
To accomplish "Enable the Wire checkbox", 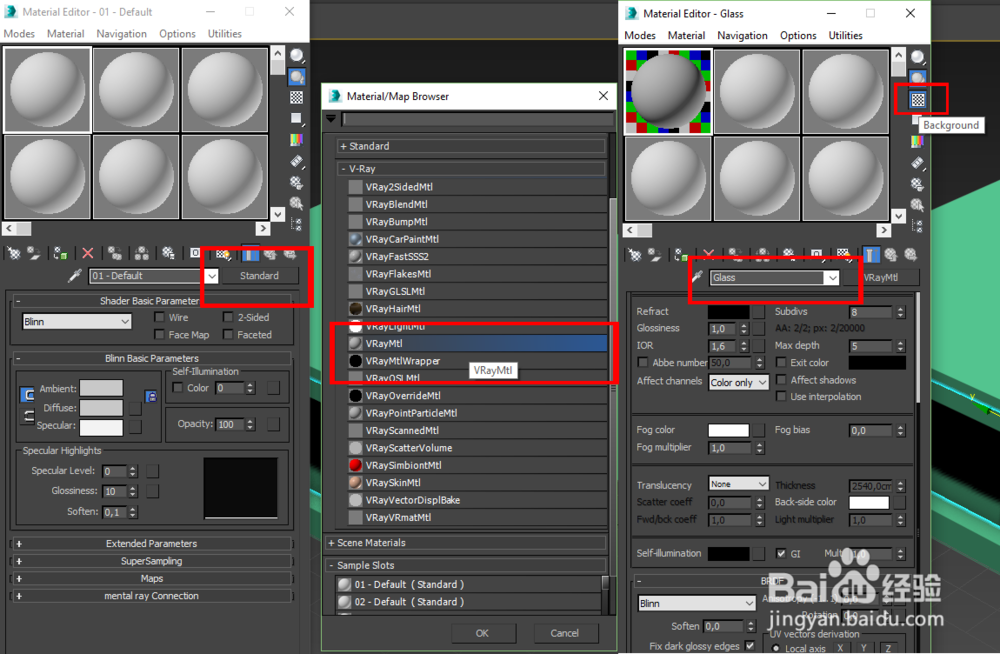I will coord(159,317).
